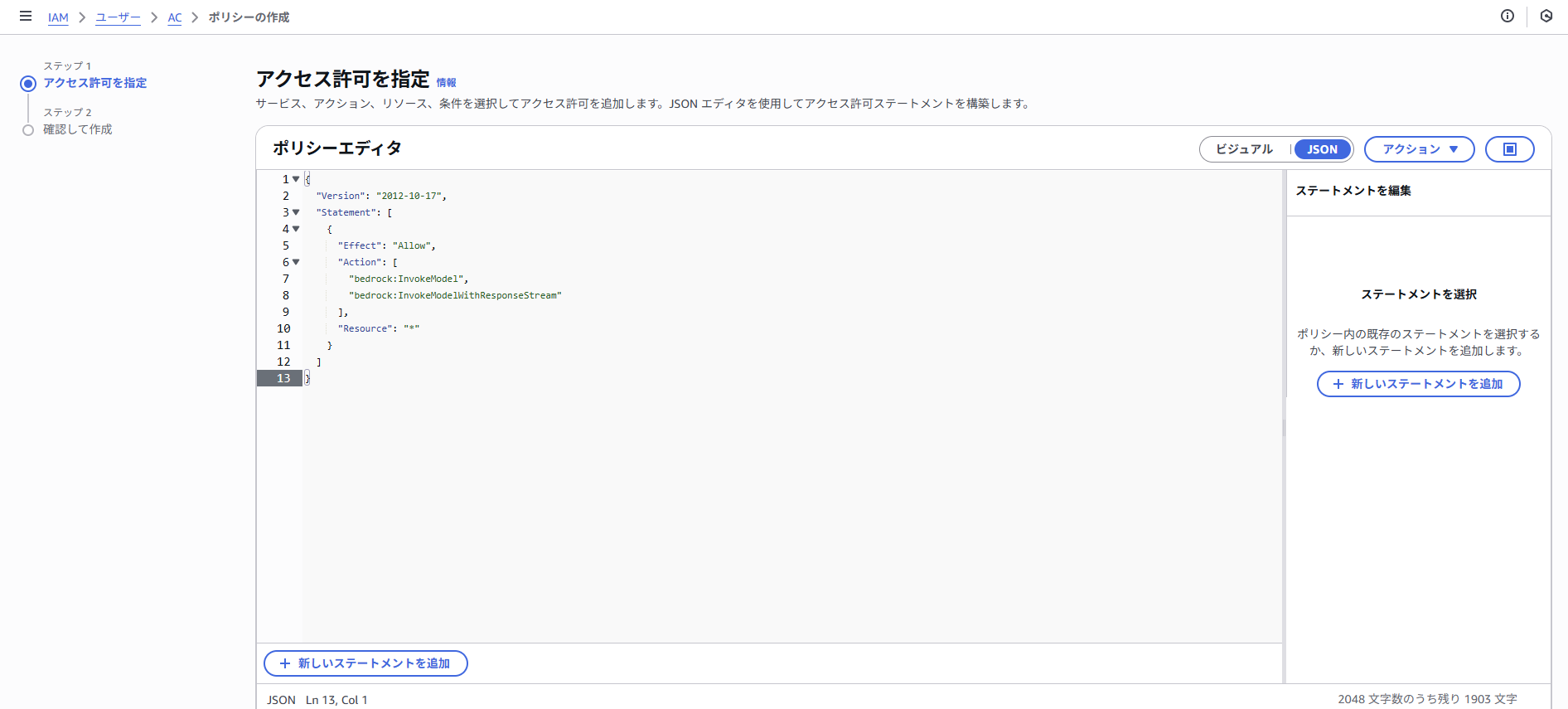1568x709 pixels.
Task: Click the InvokeModelWithResponseStream line
Action: (x=455, y=295)
